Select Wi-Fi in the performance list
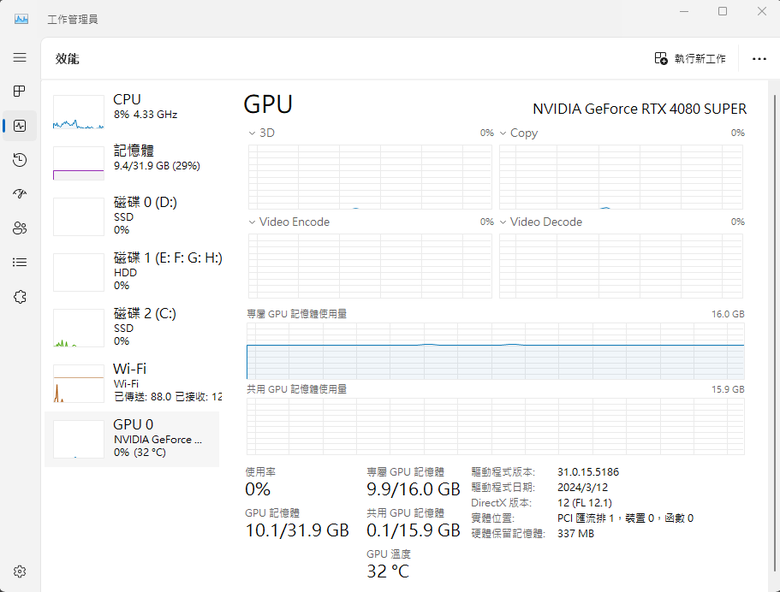Viewport: 780px width, 592px height. pyautogui.click(x=132, y=383)
